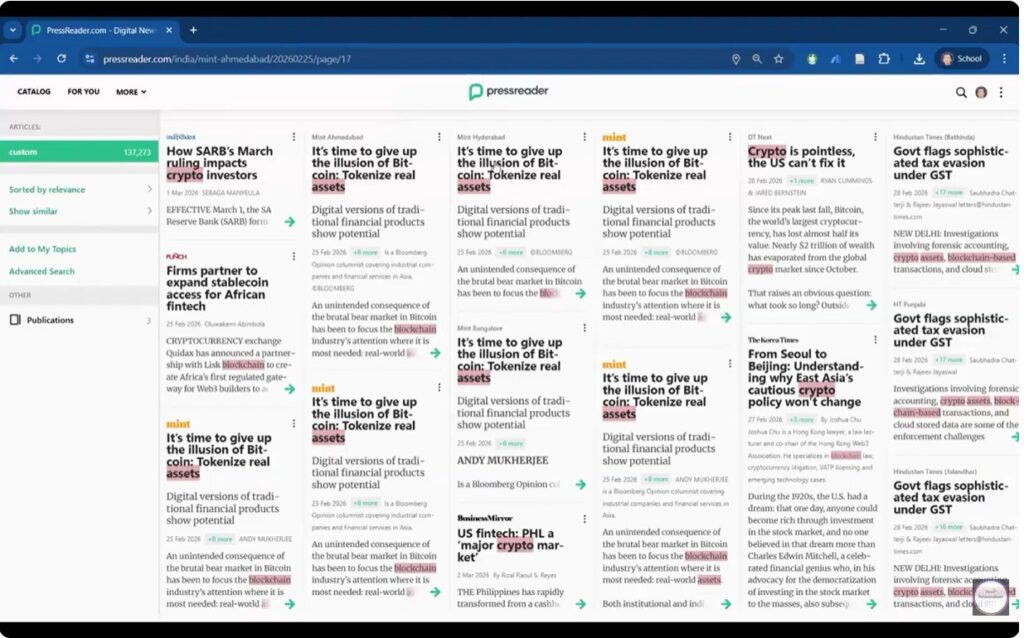
Task: Open the CATALOG menu item
Action: point(34,92)
